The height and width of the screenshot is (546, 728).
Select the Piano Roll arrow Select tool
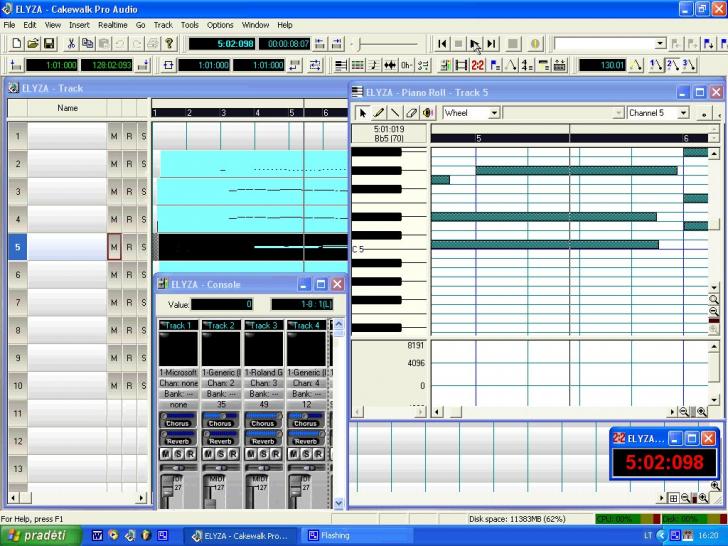pyautogui.click(x=363, y=113)
